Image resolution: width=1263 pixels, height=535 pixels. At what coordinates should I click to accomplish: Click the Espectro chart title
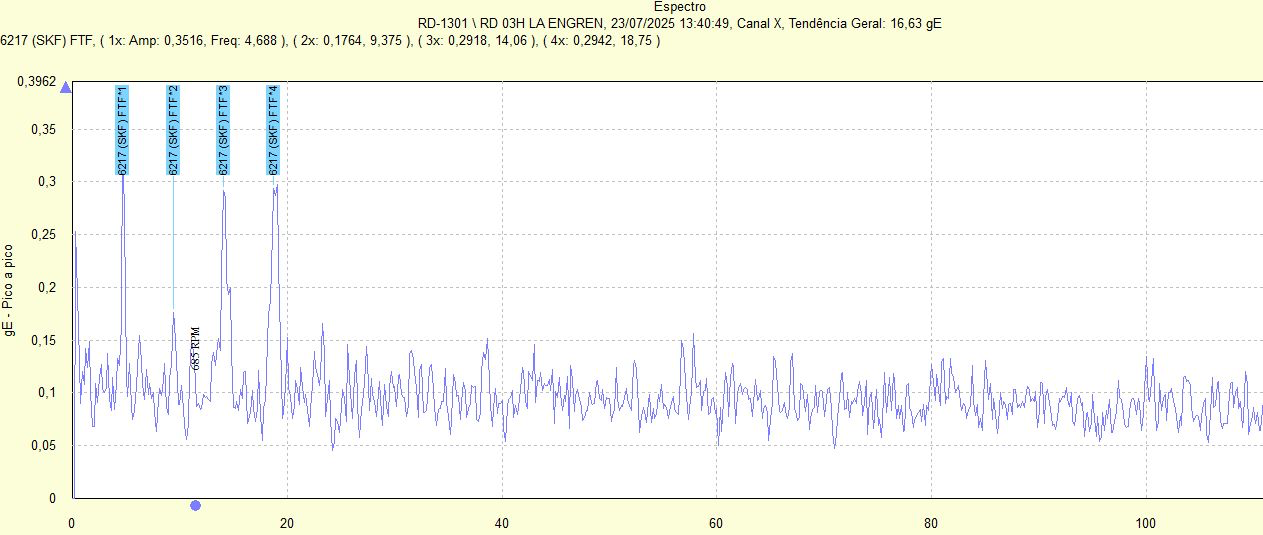click(x=679, y=7)
